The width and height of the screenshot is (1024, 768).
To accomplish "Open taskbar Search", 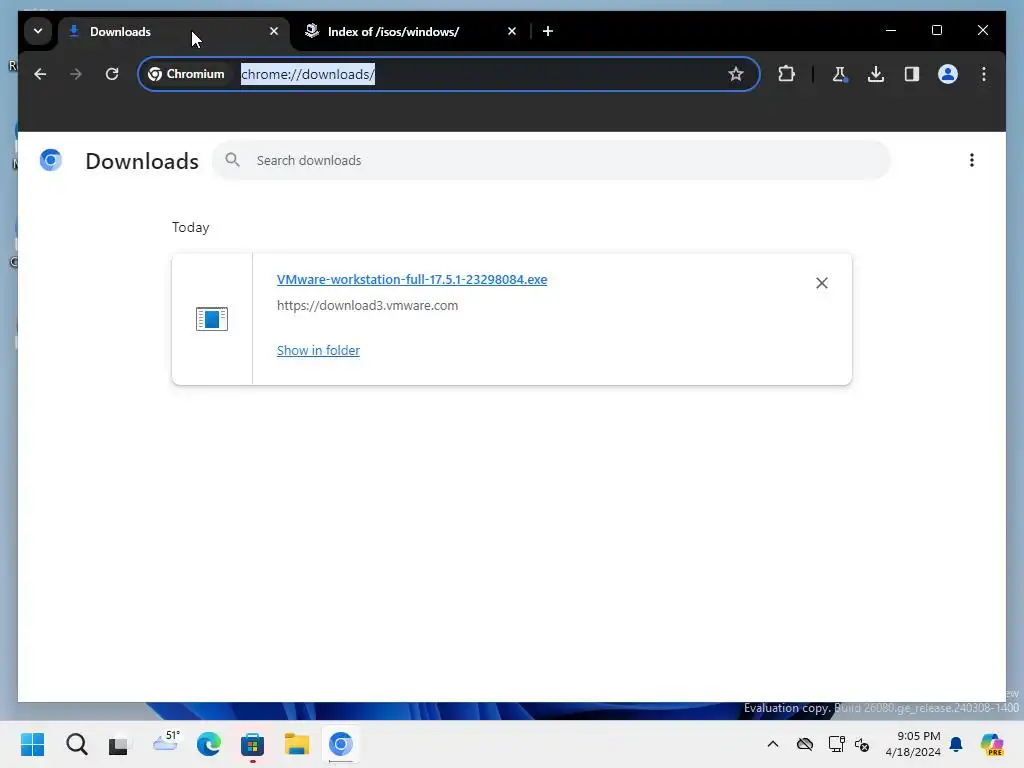I will 76,744.
